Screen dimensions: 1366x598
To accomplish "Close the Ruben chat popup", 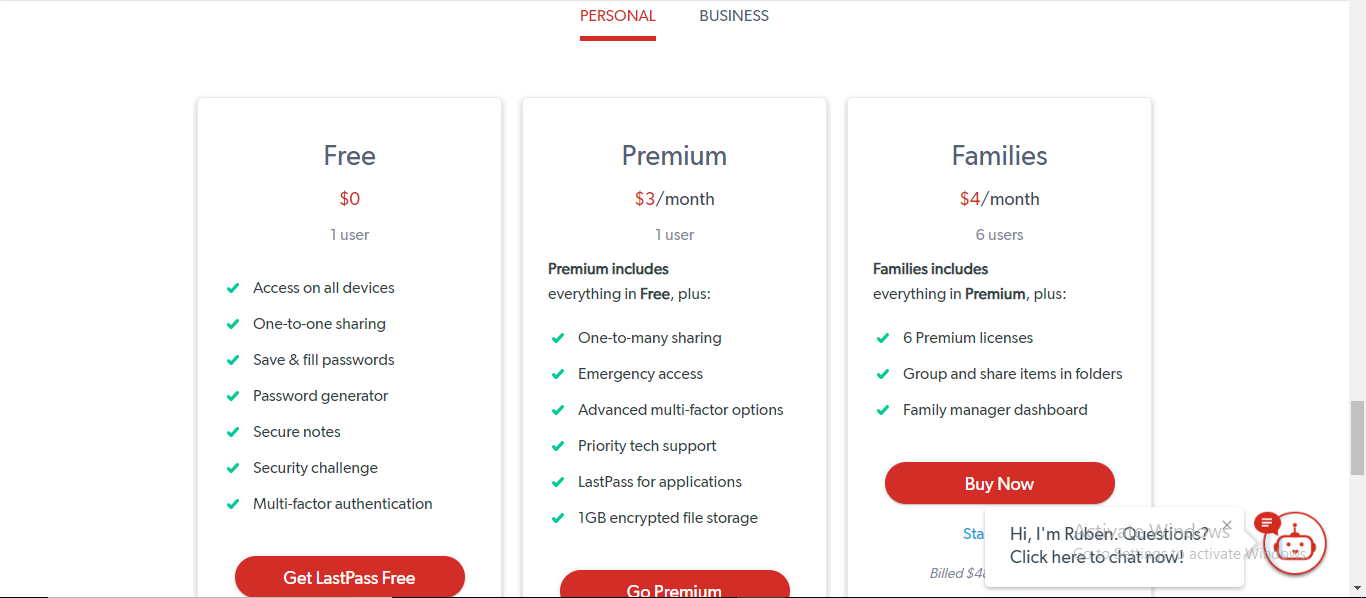I will (1227, 524).
